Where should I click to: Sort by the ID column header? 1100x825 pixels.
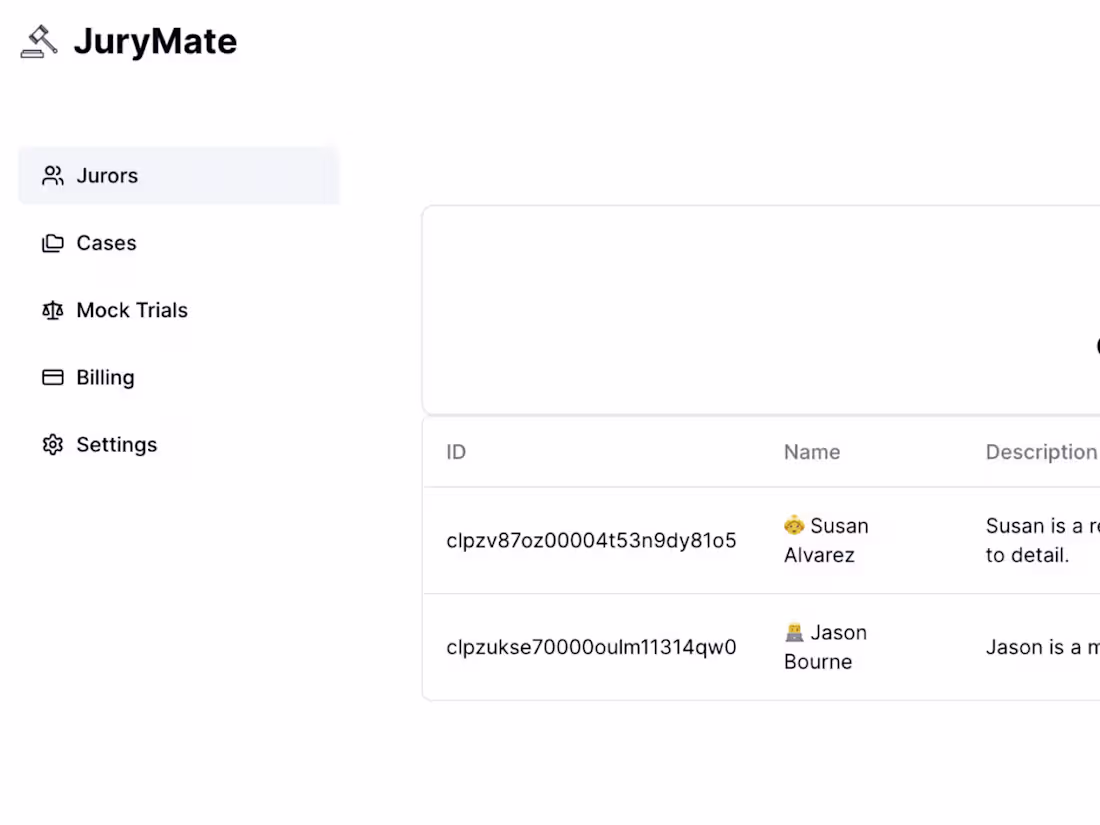pyautogui.click(x=455, y=452)
